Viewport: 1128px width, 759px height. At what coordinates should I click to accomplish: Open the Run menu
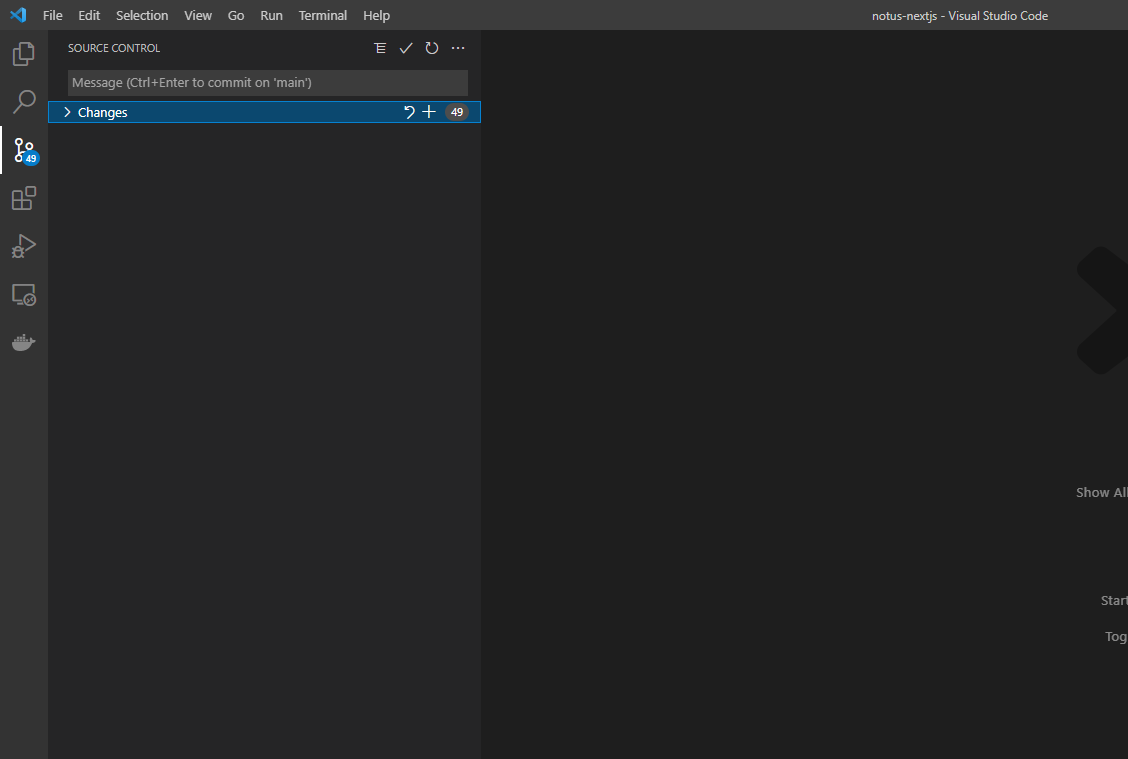[271, 15]
